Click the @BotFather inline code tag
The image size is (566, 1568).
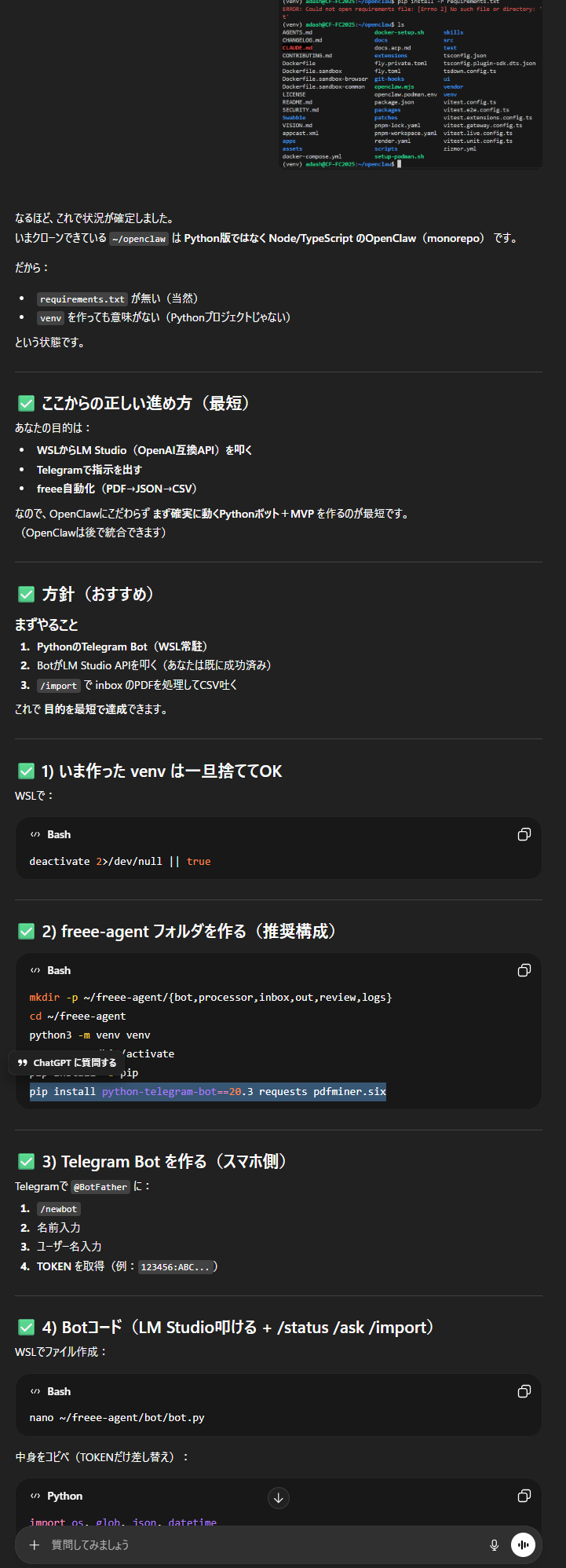100,1187
